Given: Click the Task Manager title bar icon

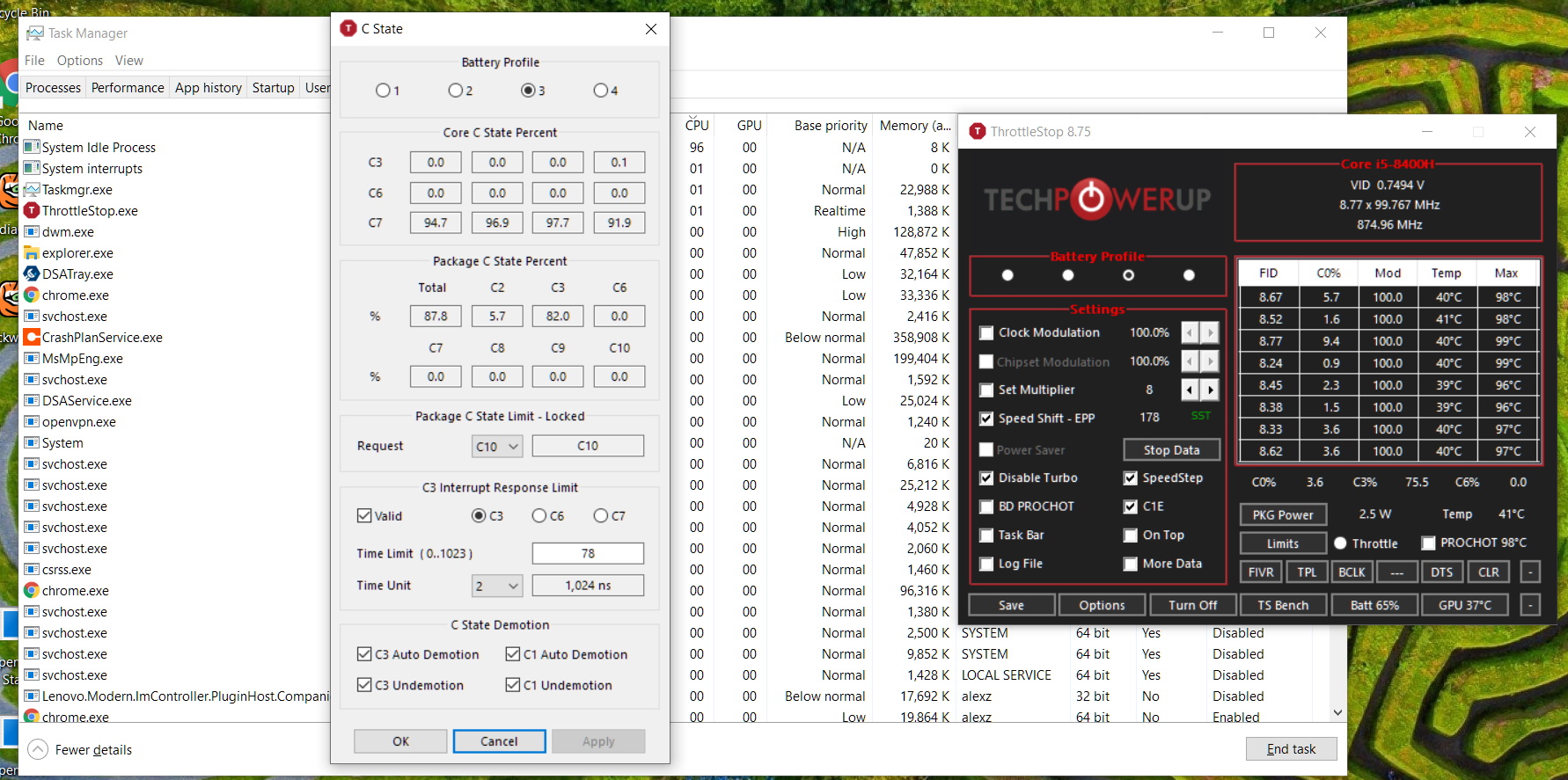Looking at the screenshot, I should point(35,33).
